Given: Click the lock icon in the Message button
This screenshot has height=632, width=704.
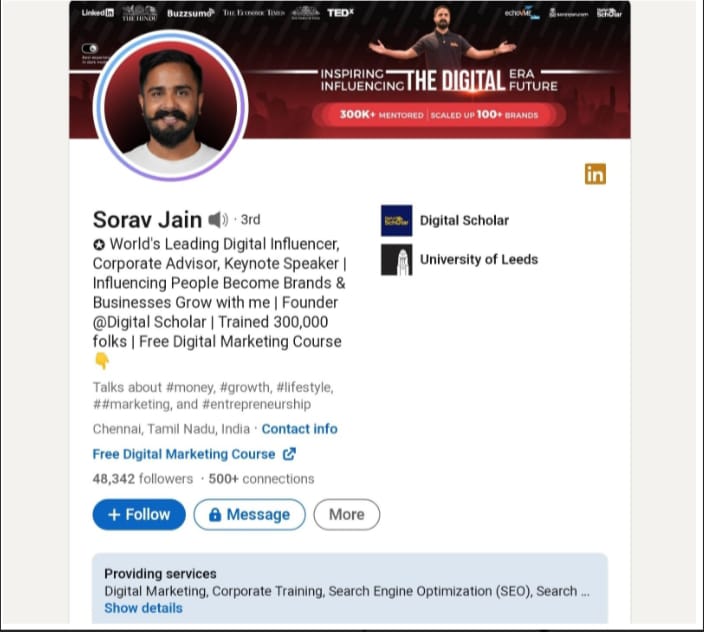Looking at the screenshot, I should (x=215, y=514).
